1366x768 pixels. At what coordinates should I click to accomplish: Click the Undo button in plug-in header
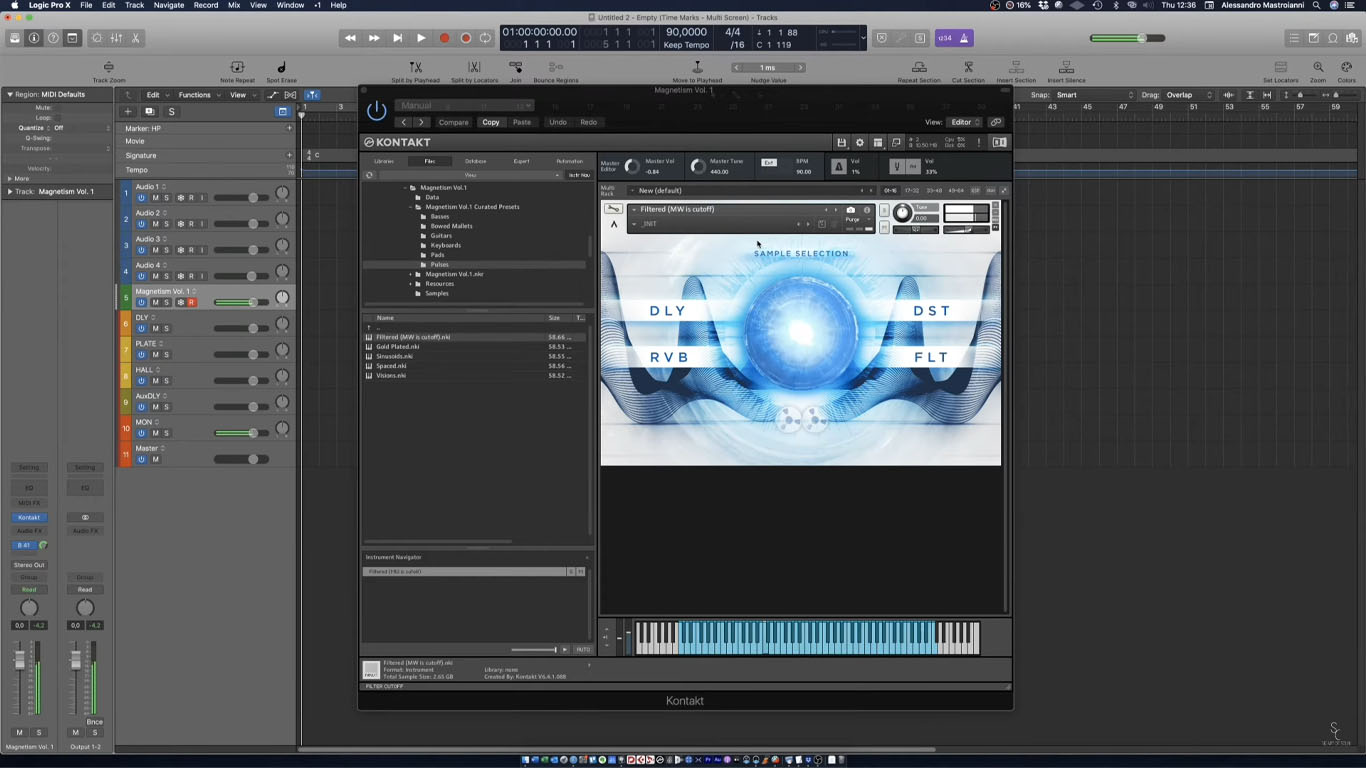557,122
